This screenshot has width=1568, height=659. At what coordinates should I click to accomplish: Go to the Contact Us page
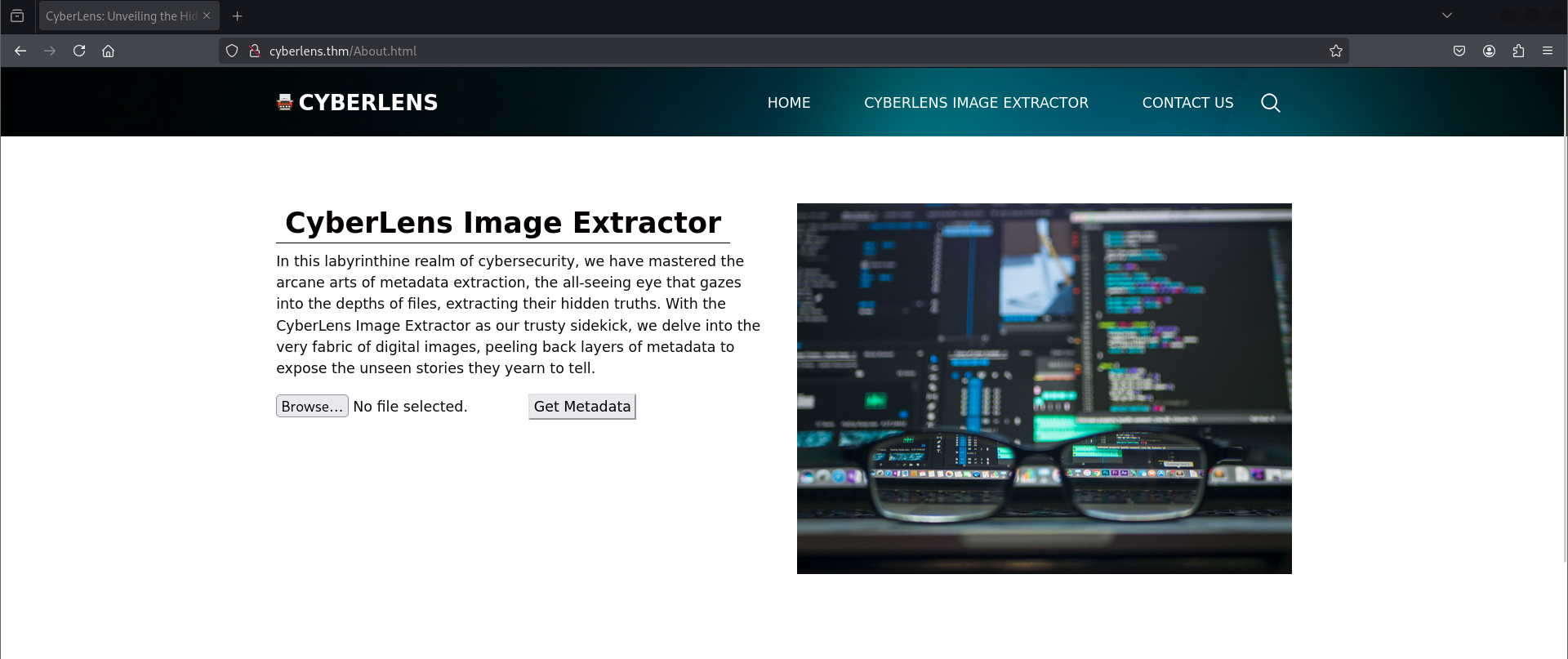pos(1187,103)
